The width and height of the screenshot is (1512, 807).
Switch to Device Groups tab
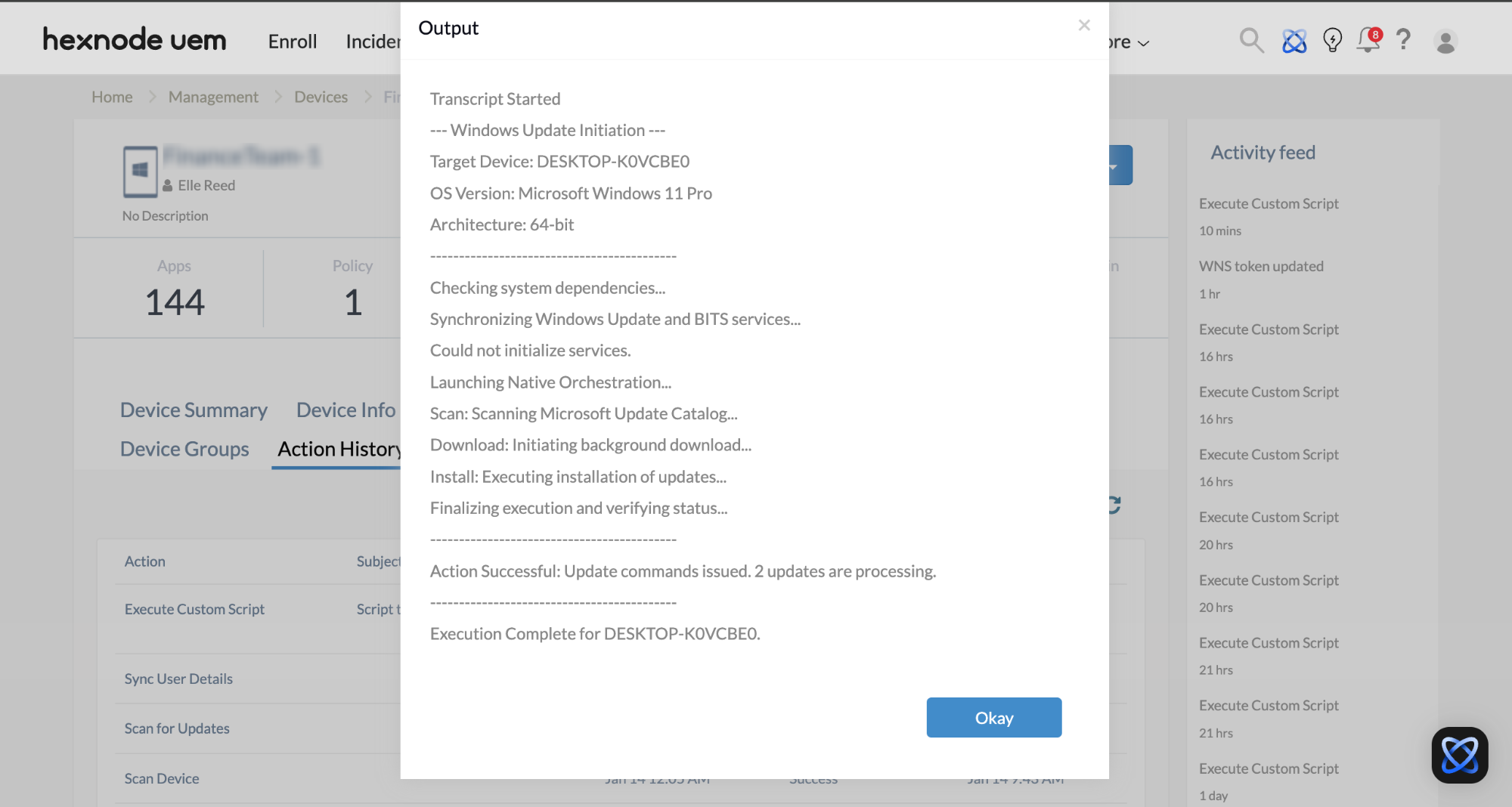click(x=184, y=449)
